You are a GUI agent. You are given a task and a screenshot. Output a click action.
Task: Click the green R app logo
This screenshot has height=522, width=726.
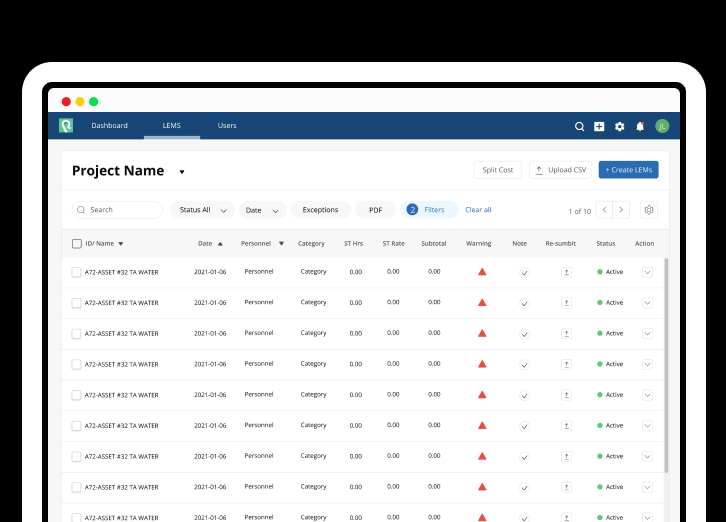pyautogui.click(x=66, y=126)
